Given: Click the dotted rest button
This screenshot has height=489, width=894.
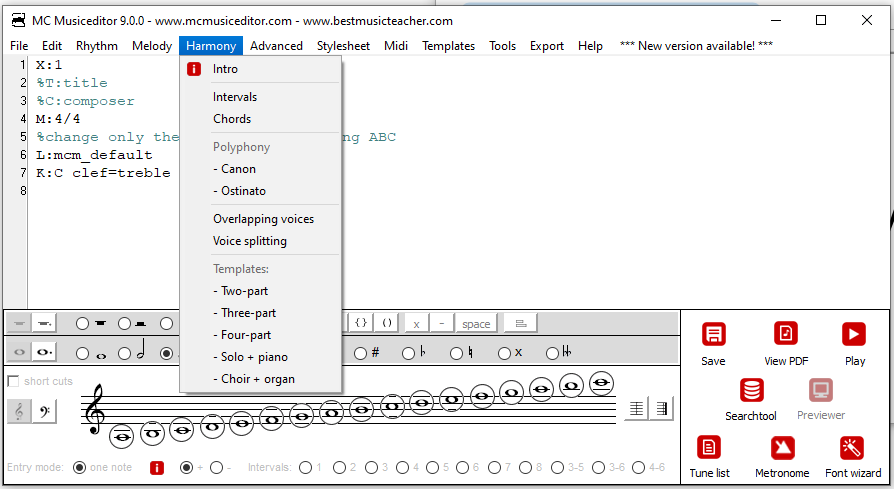Looking at the screenshot, I should (x=44, y=323).
